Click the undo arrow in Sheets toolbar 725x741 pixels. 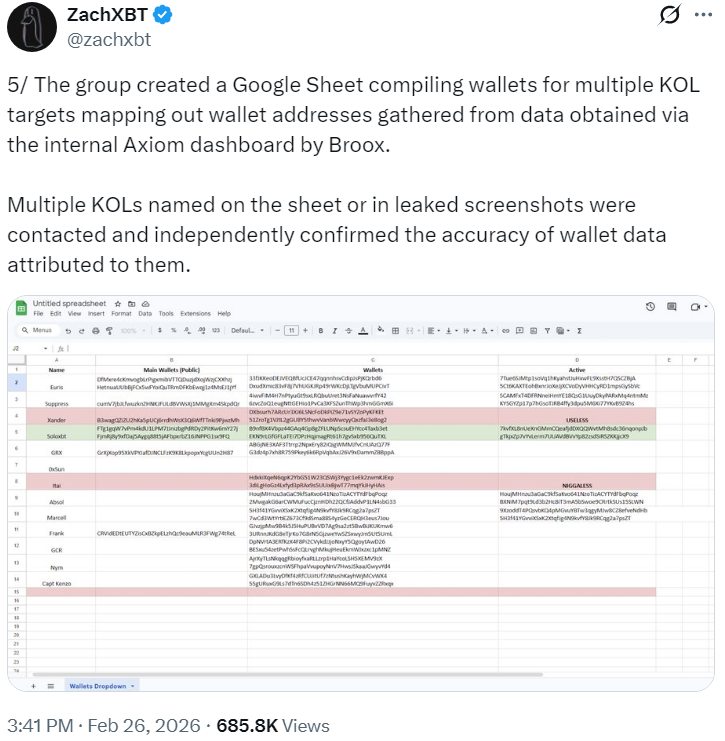click(67, 329)
